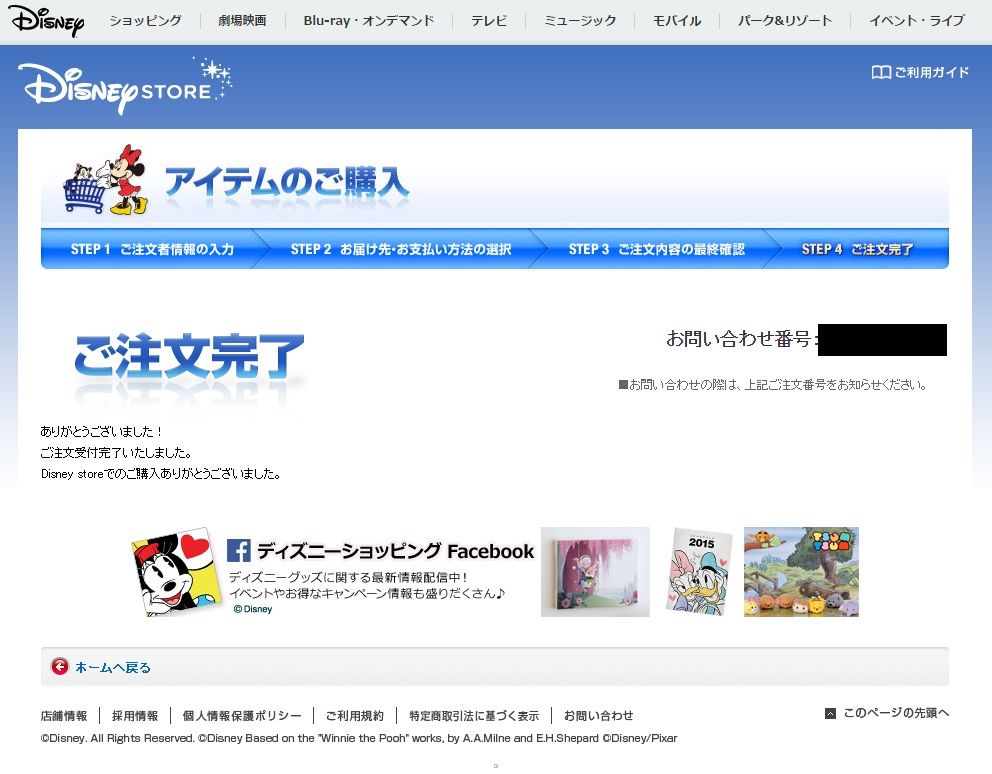Click the ご注文完了 heading

[189, 356]
